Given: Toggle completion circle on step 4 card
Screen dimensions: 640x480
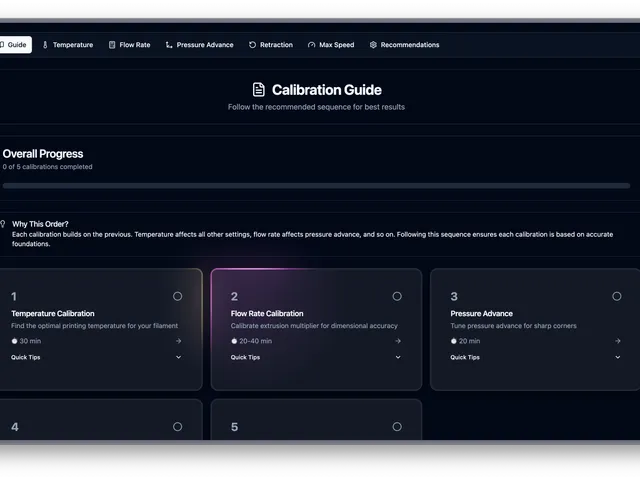Looking at the screenshot, I should (177, 427).
